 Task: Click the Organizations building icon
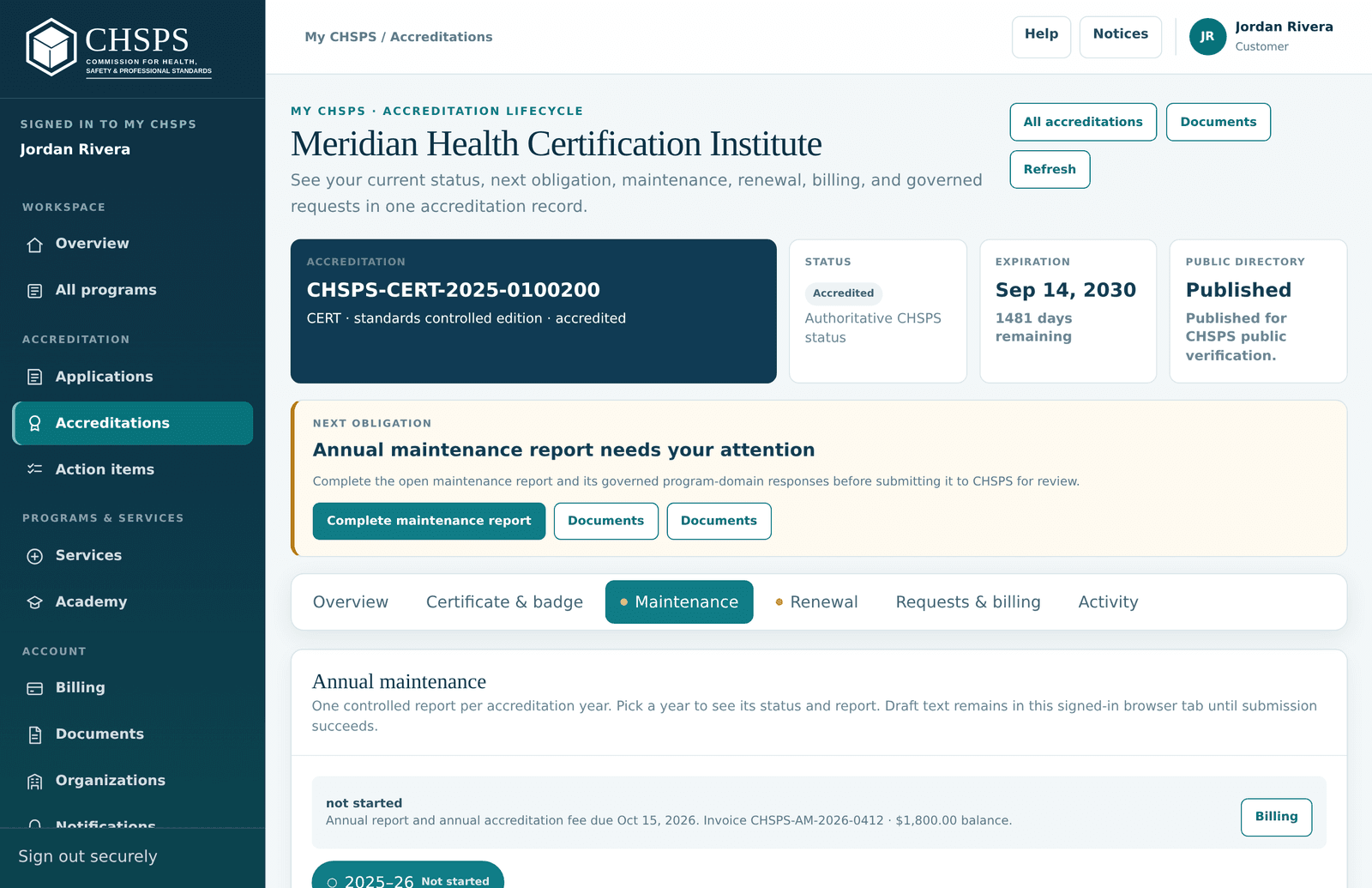pos(34,781)
